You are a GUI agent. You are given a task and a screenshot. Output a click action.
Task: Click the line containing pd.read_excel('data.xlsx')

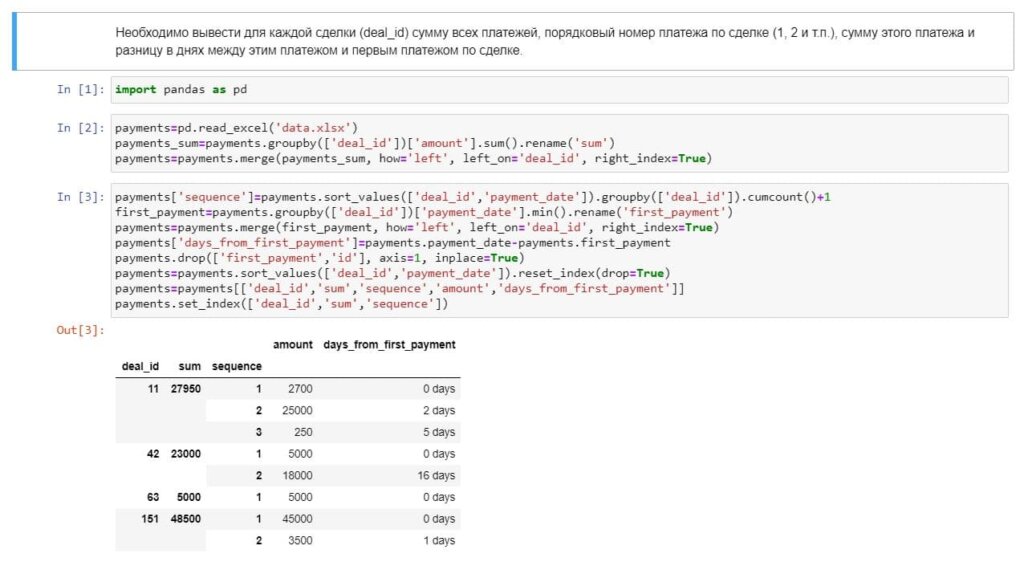pyautogui.click(x=236, y=128)
